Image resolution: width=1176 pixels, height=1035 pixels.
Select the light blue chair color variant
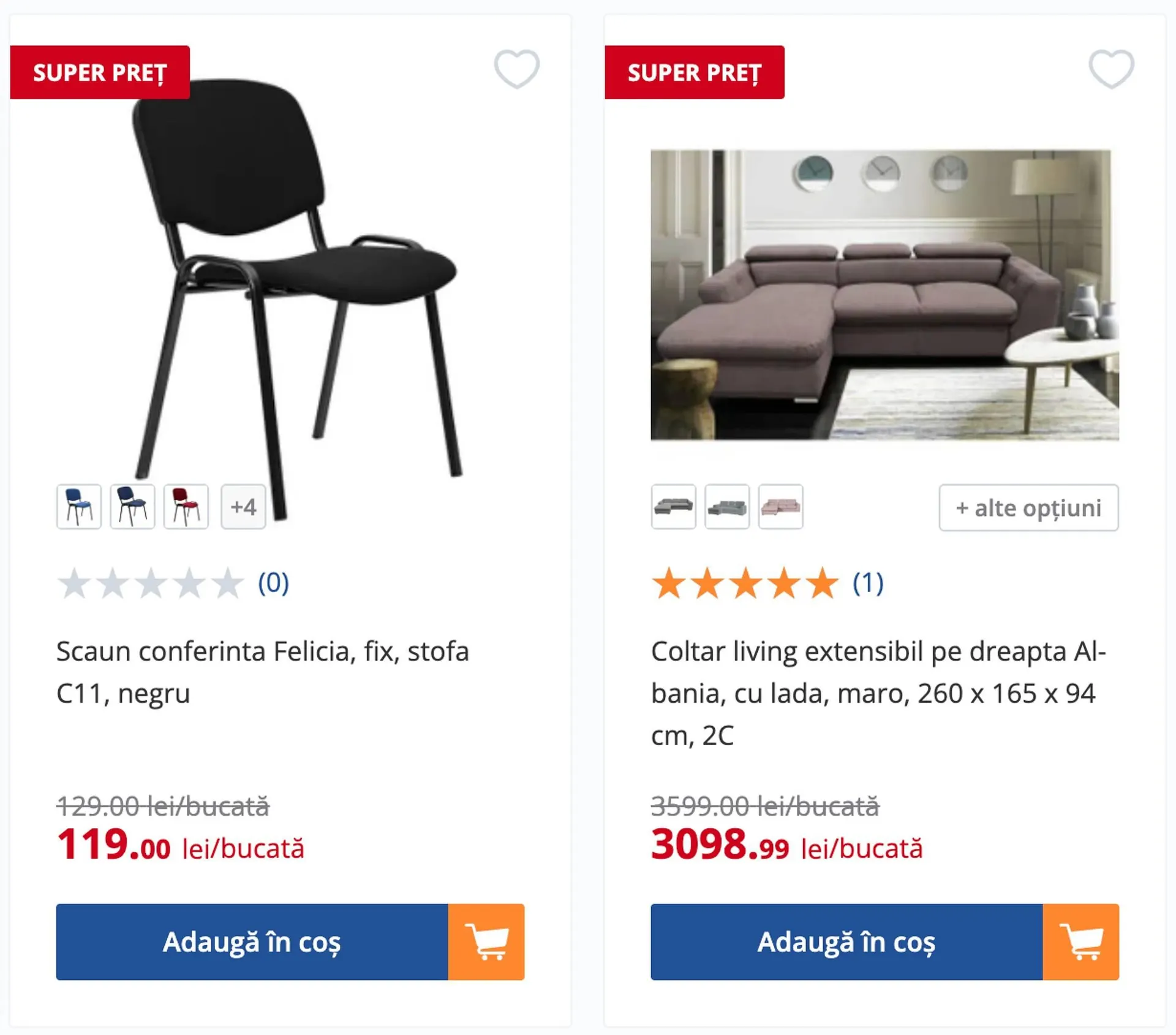(79, 507)
